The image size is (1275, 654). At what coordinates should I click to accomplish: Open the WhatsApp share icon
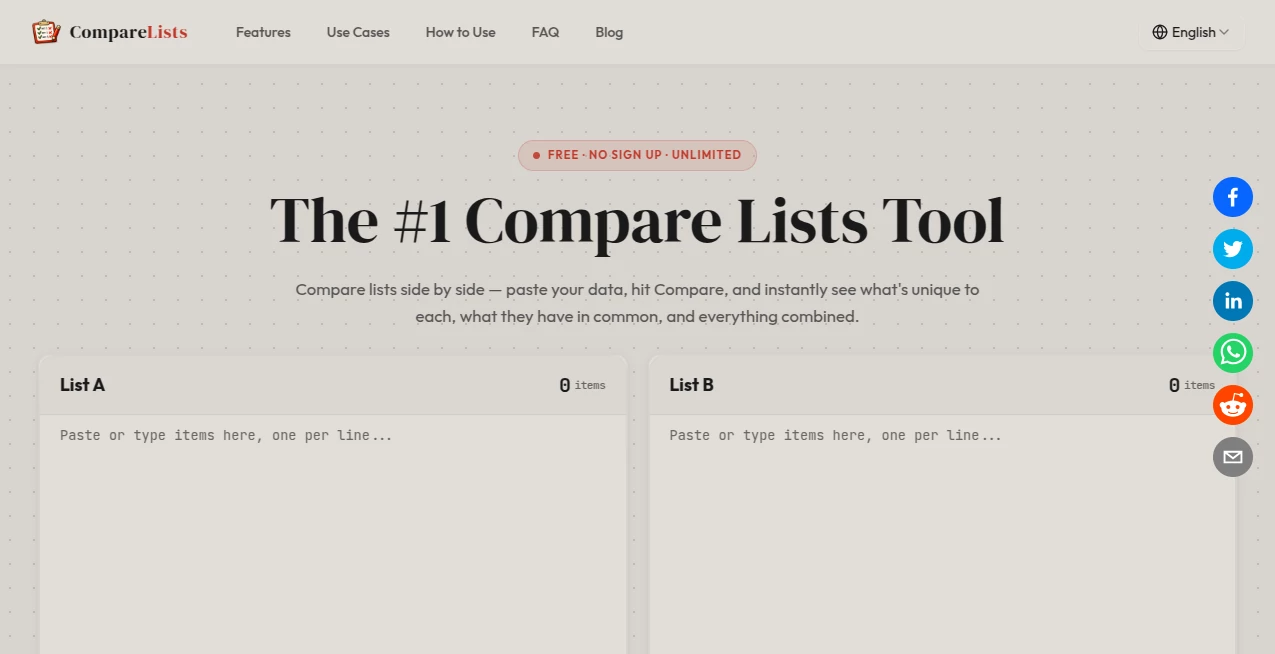[x=1232, y=353]
